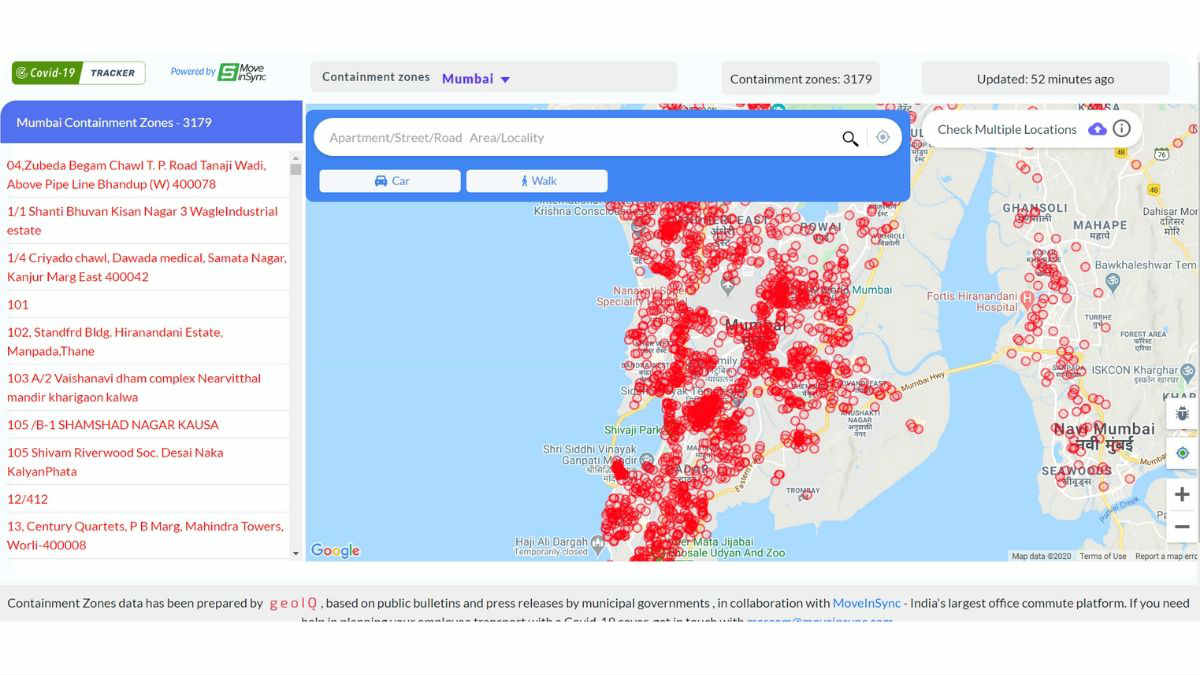Zoom in on the map
The image size is (1200, 675).
pos(1182,494)
